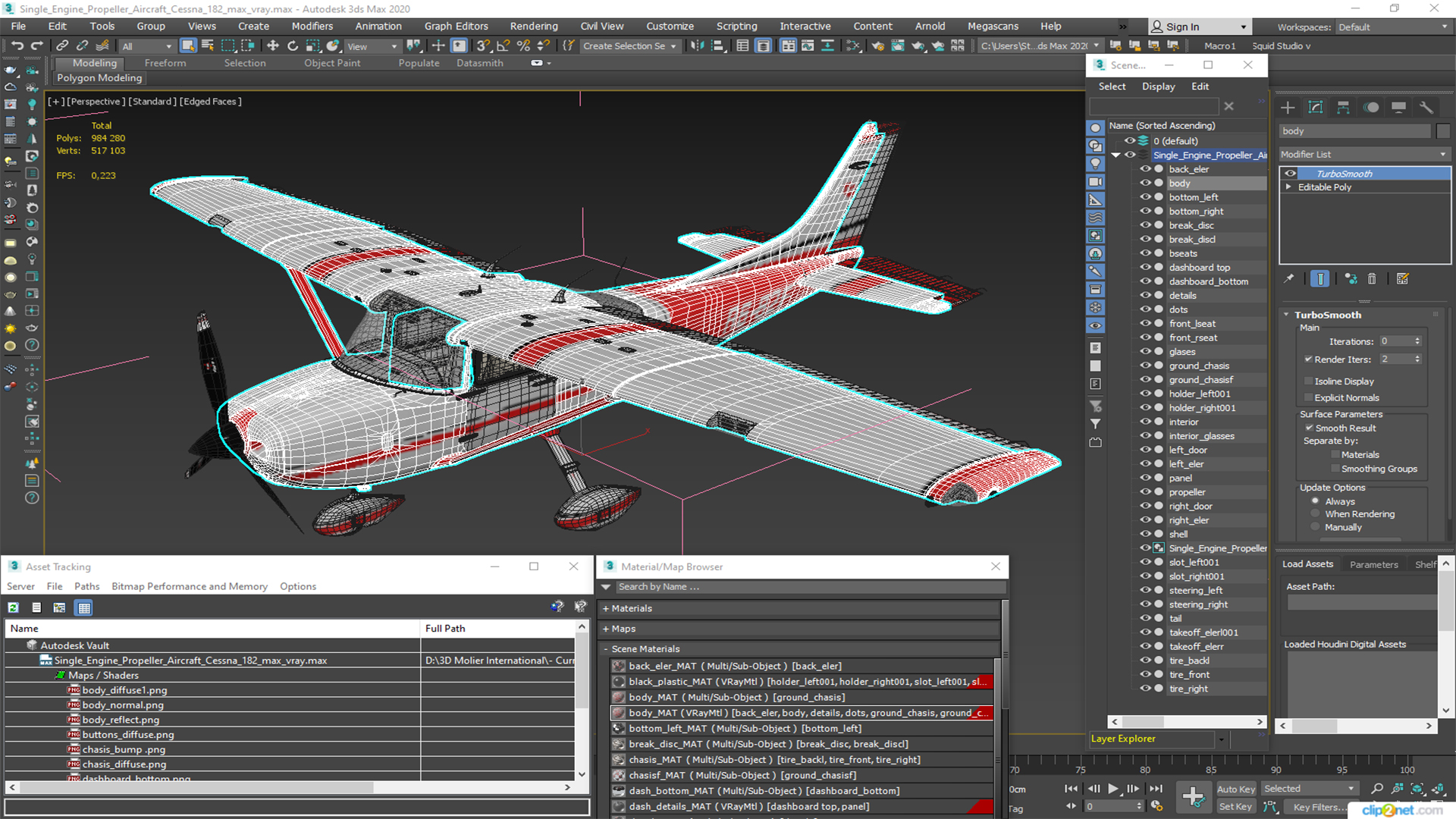
Task: Collapse the TurboSmooth rollout
Action: pyautogui.click(x=1287, y=315)
